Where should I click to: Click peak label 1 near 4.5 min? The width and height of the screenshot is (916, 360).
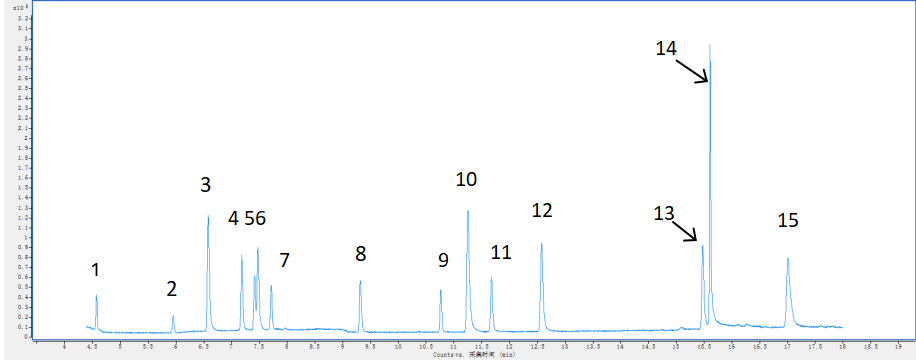click(96, 270)
